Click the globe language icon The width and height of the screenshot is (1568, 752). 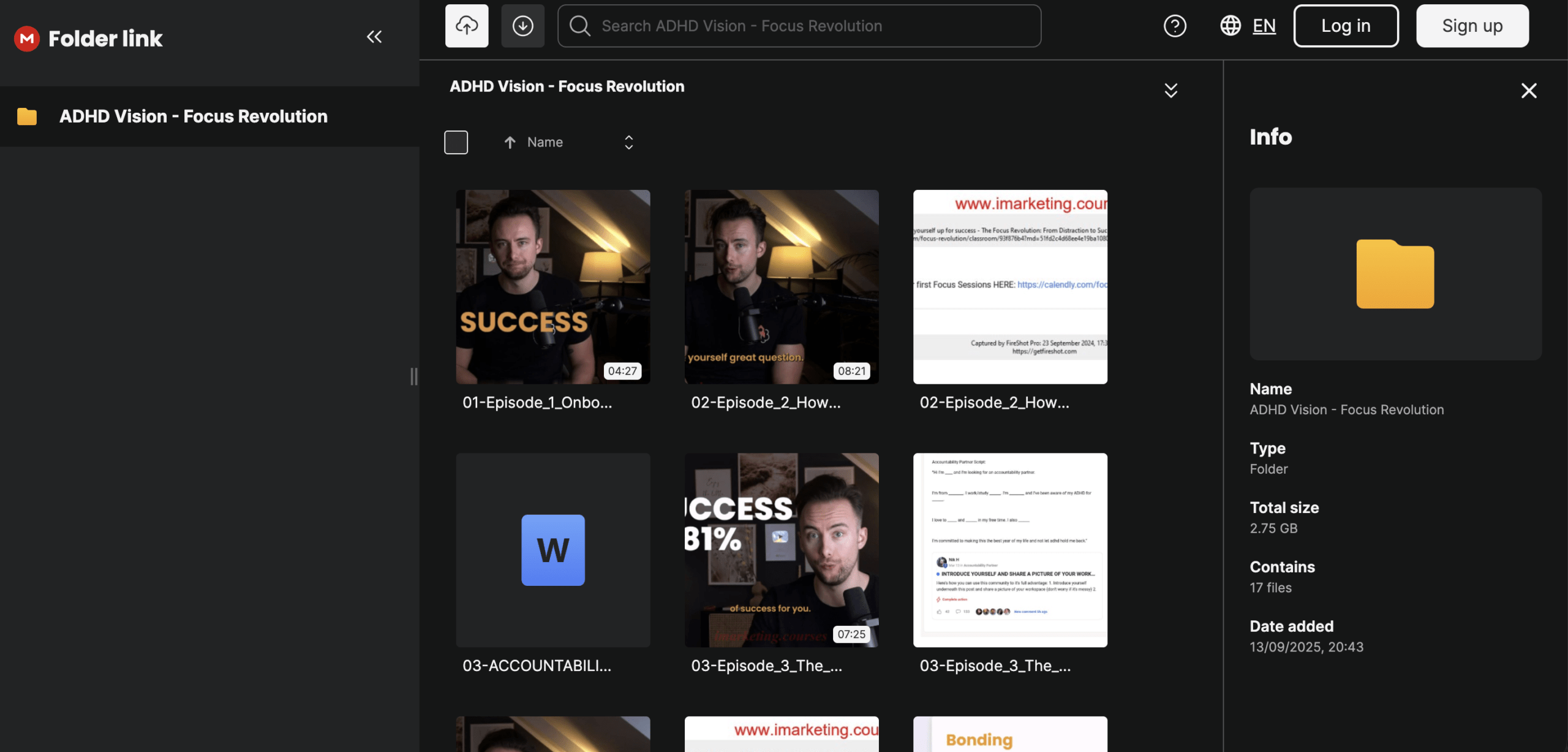(x=1230, y=26)
